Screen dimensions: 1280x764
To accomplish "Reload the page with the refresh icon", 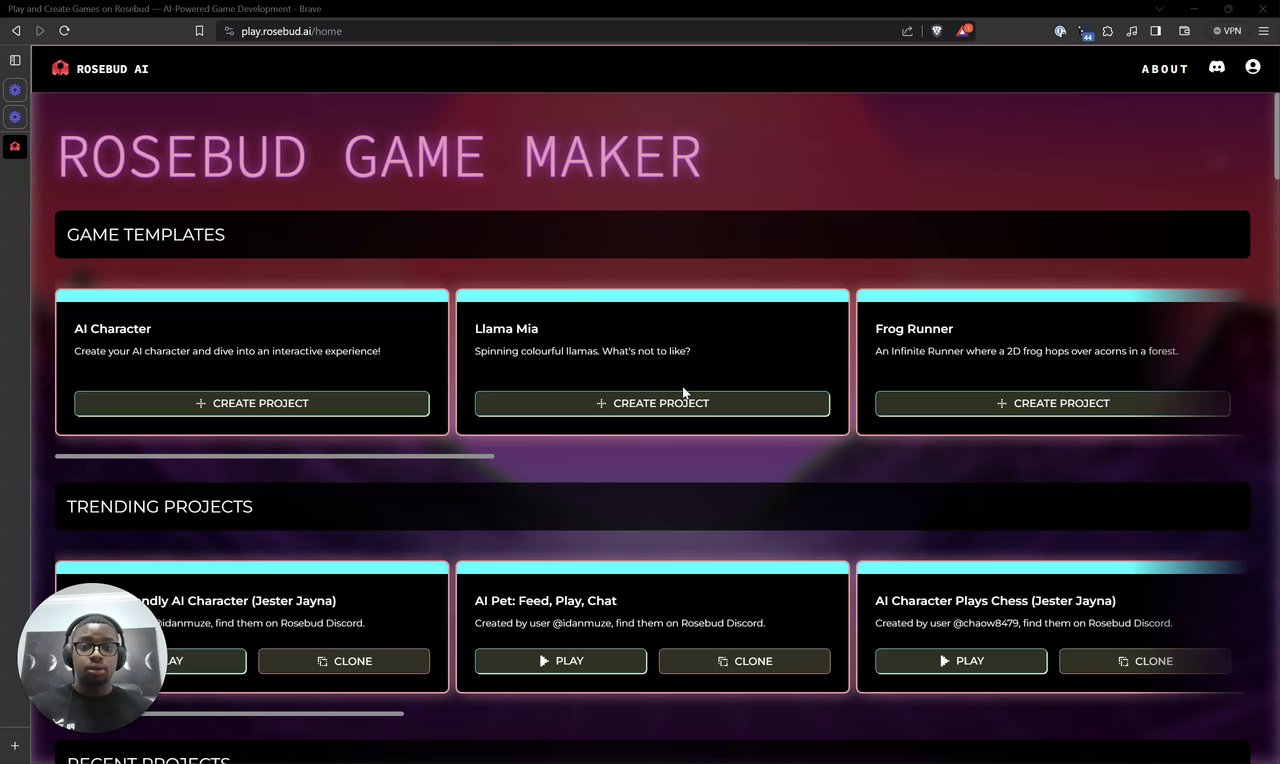I will [64, 31].
